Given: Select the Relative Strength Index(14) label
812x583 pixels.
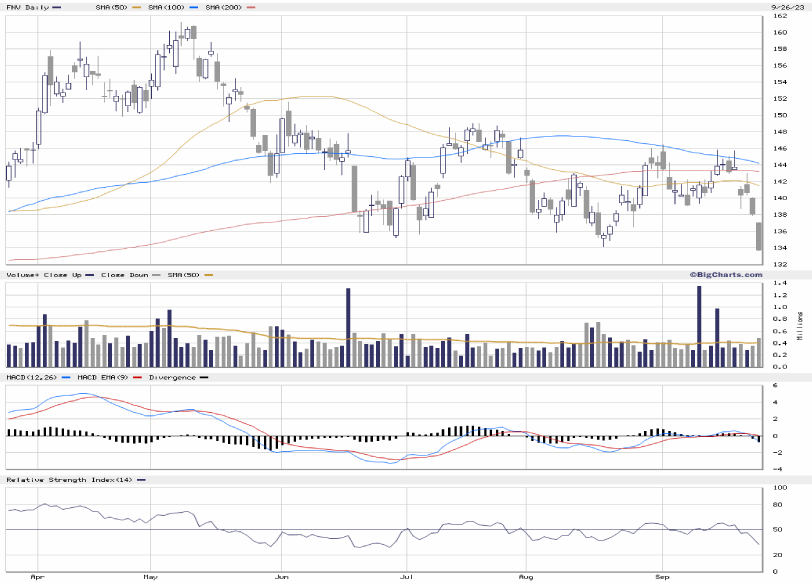Looking at the screenshot, I should pos(68,480).
